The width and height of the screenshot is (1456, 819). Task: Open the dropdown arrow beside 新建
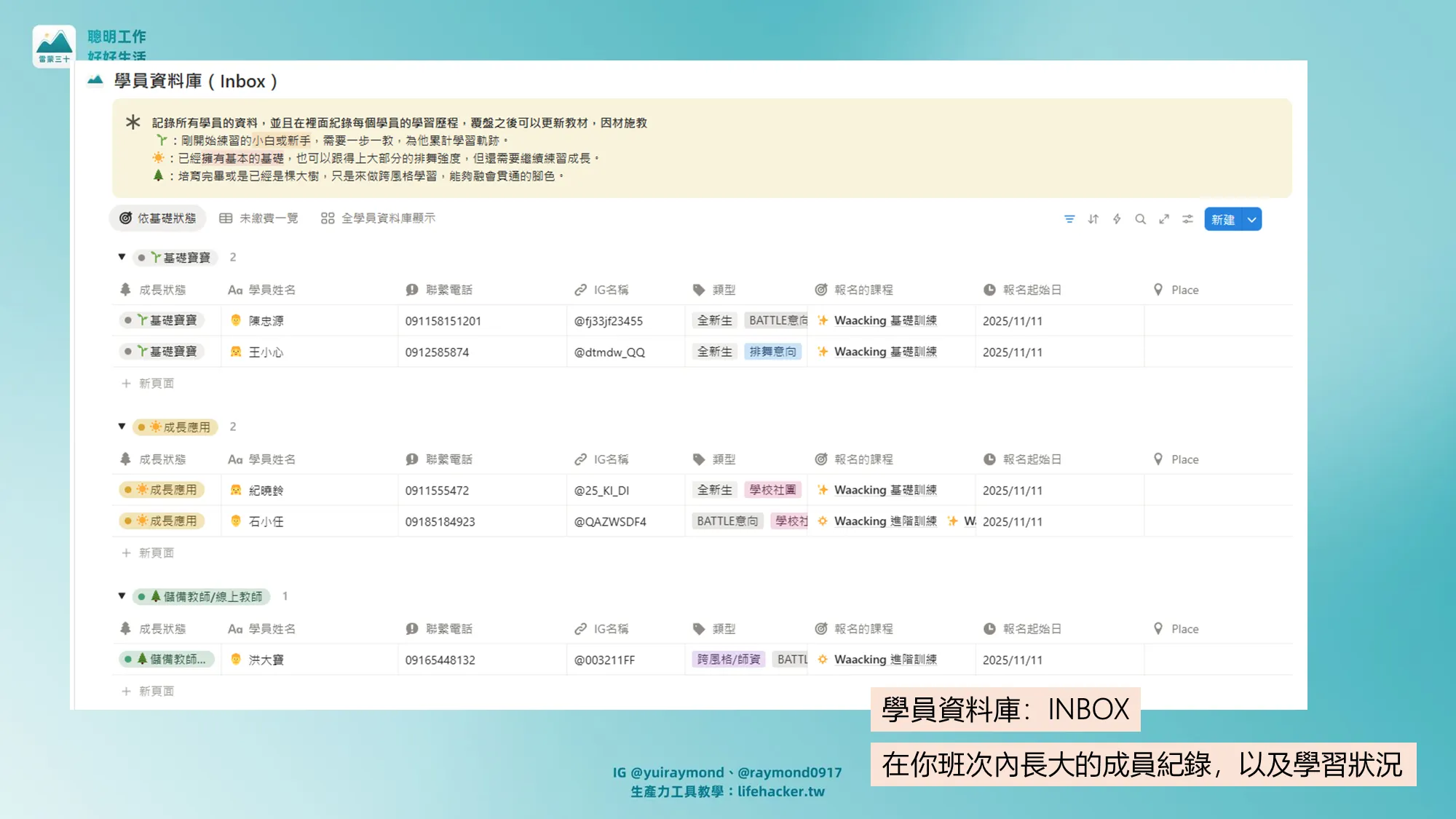[x=1251, y=220]
